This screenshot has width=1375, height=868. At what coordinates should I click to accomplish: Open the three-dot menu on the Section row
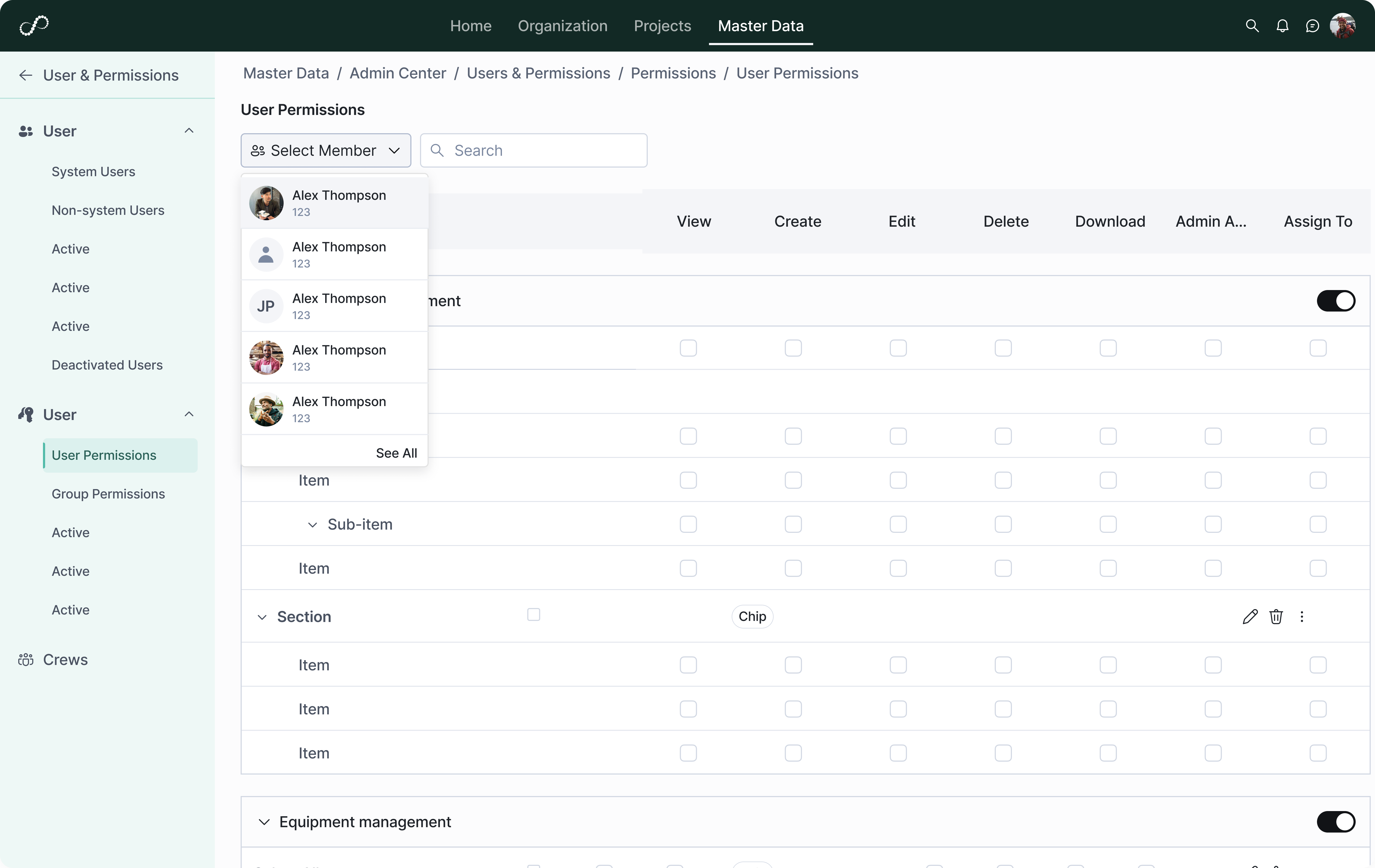pos(1302,616)
